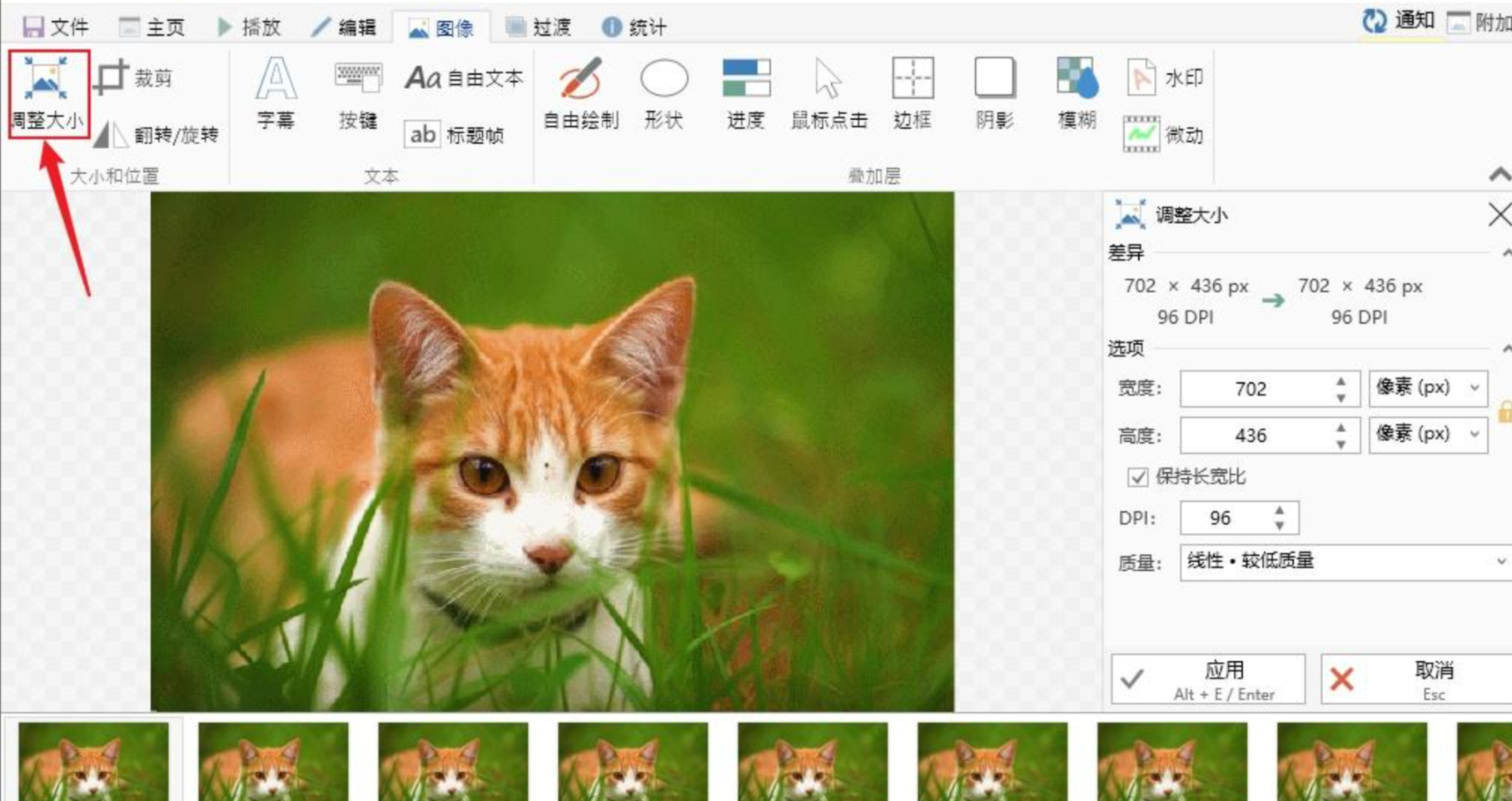
Task: Open the 宽度 unit 像素 dropdown
Action: coord(1428,388)
